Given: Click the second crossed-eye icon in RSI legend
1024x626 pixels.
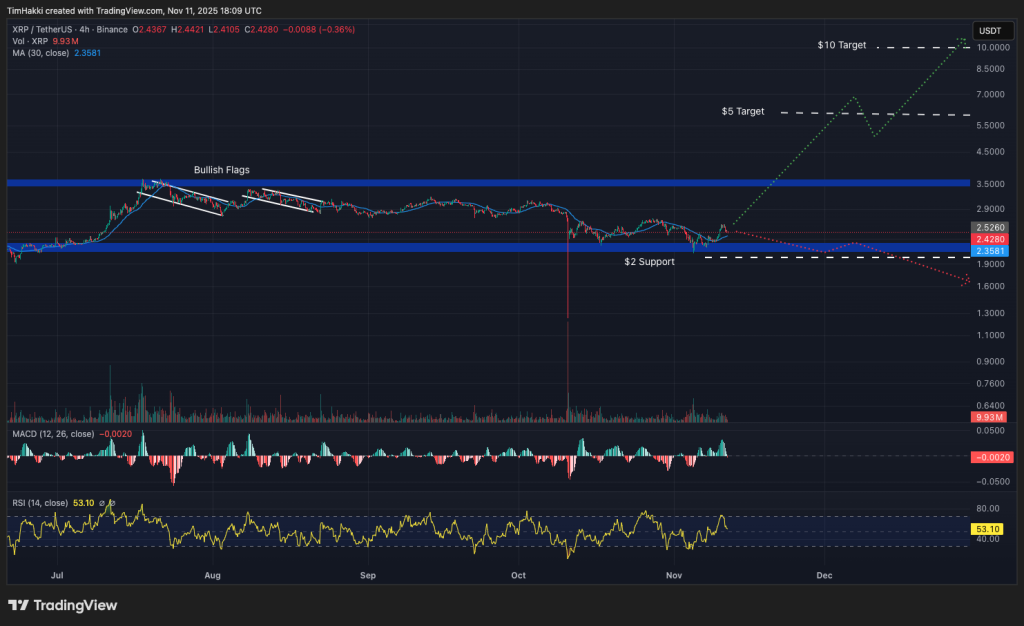Looking at the screenshot, I should pyautogui.click(x=112, y=503).
